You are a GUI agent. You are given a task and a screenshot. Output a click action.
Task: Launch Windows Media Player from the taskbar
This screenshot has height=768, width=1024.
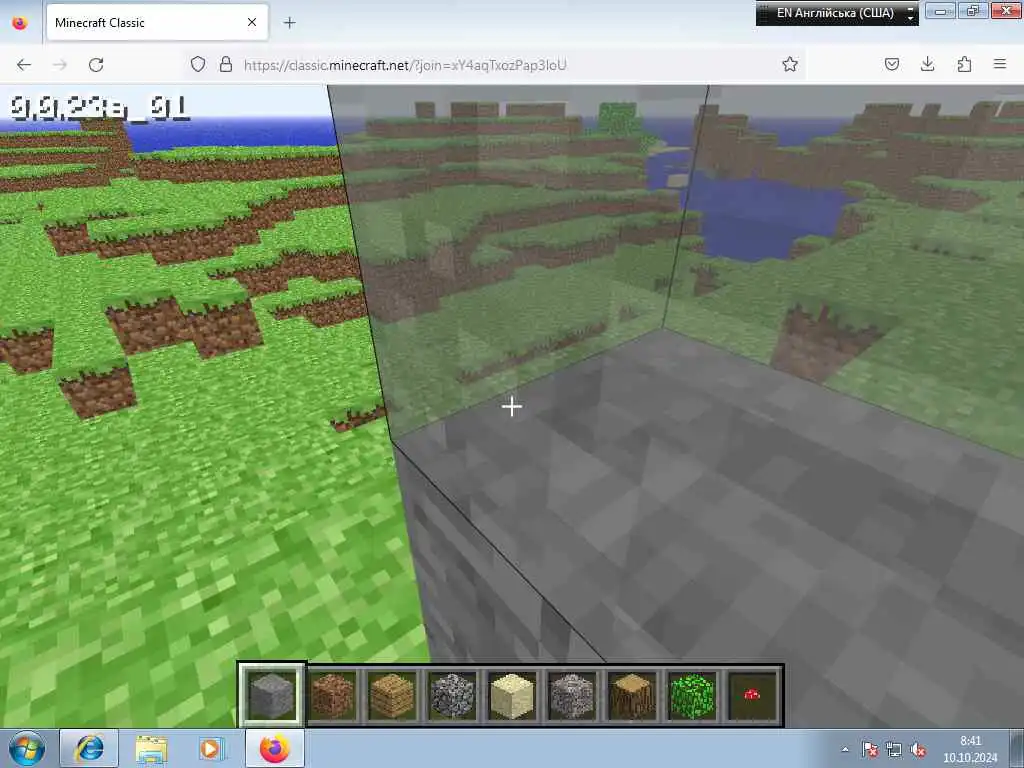click(x=212, y=748)
